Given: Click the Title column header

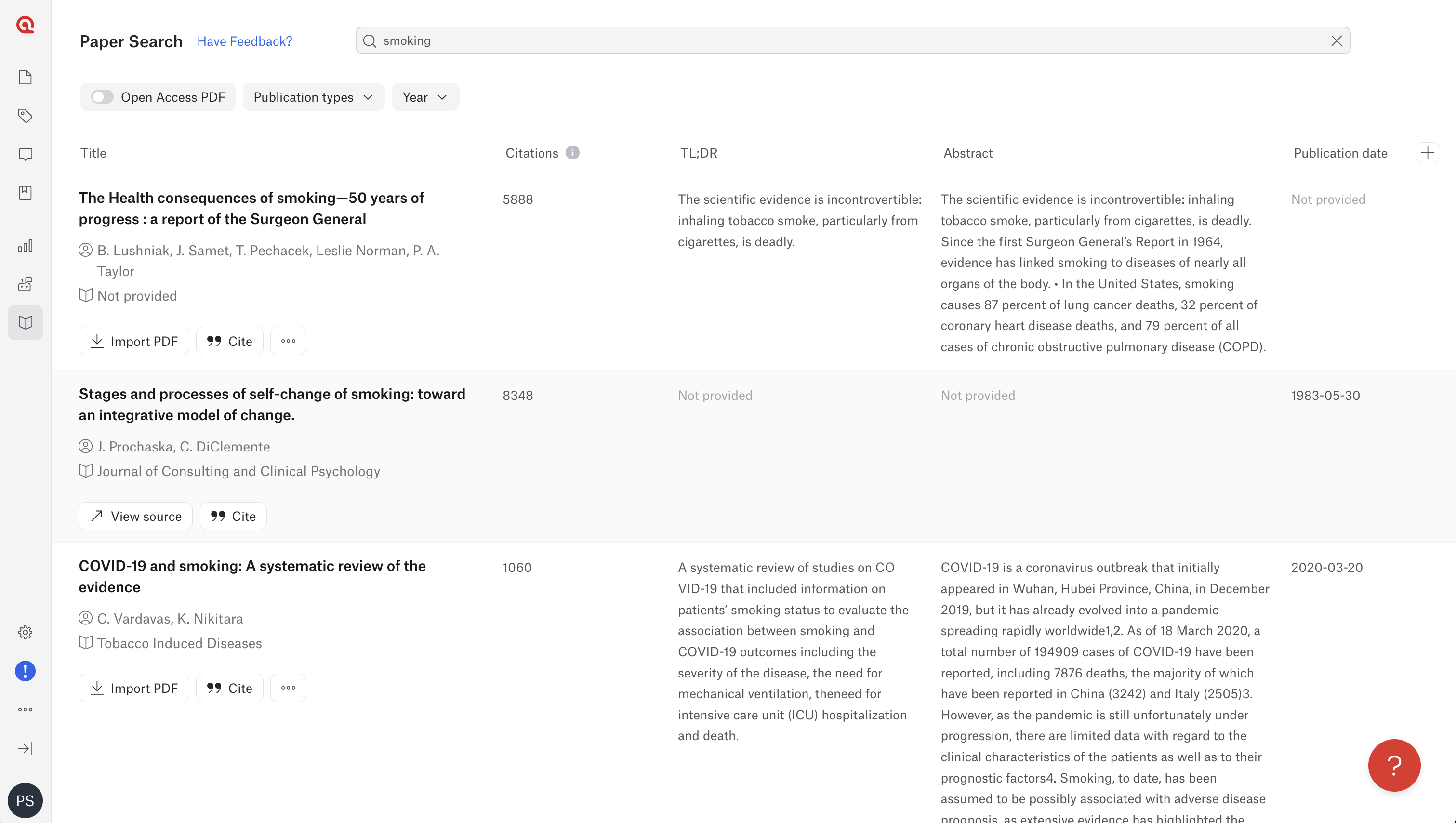Looking at the screenshot, I should [x=93, y=153].
